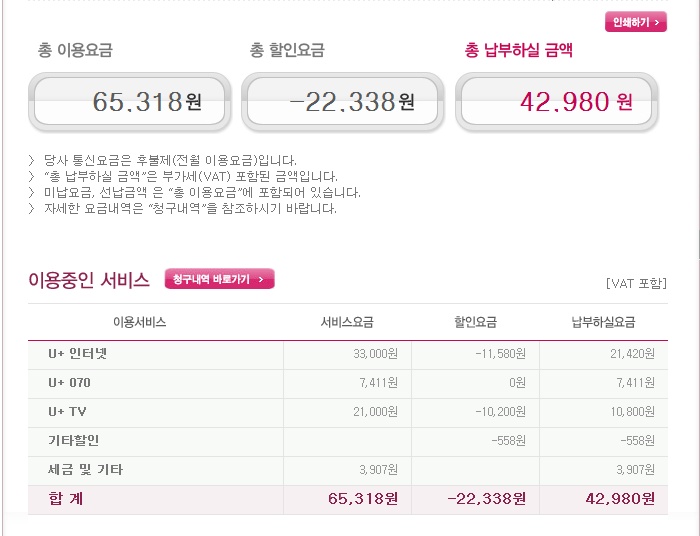The width and height of the screenshot is (700, 536).
Task: Click the -22,338원 total discount box
Action: click(342, 102)
